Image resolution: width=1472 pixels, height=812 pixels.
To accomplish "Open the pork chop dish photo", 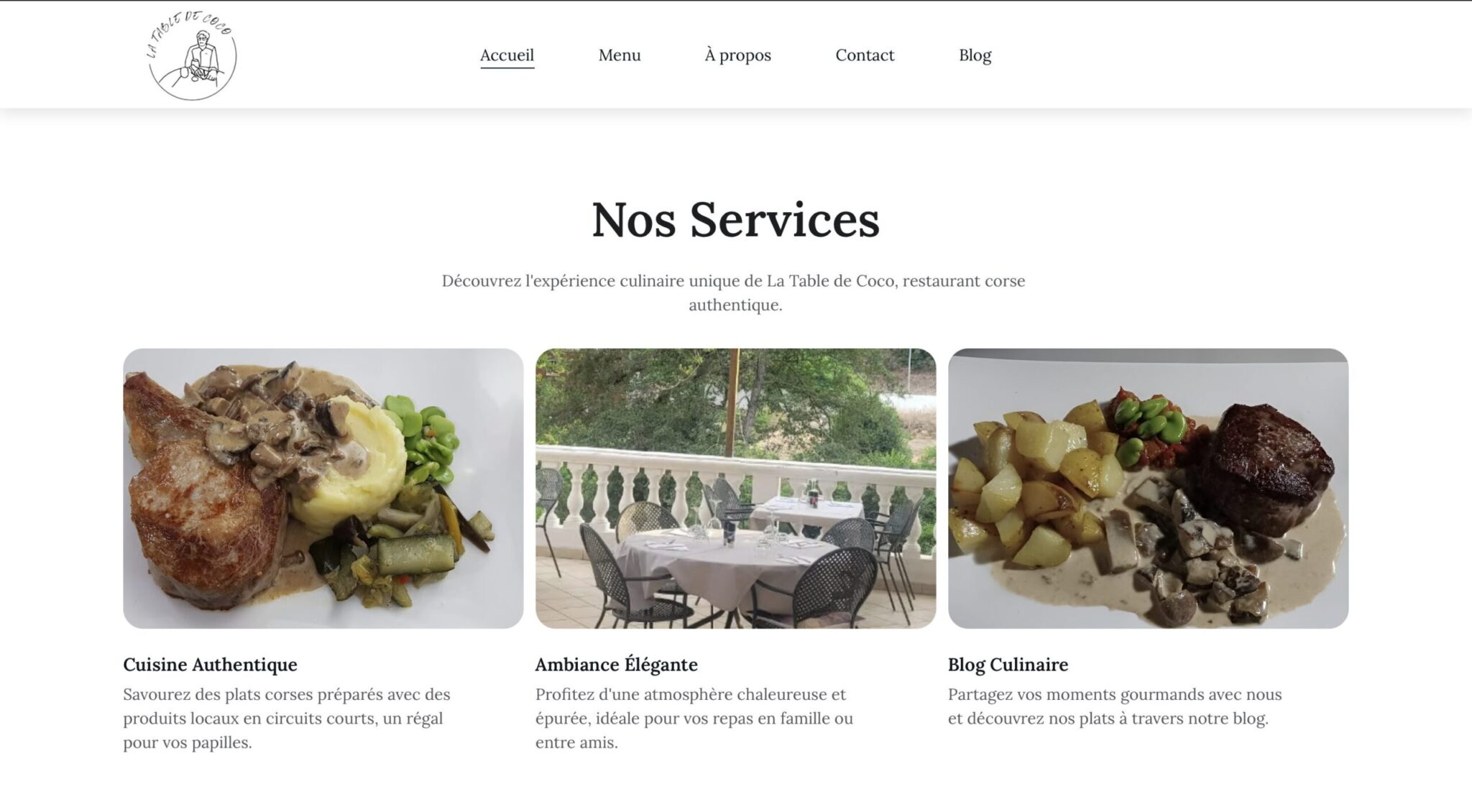I will pos(323,489).
